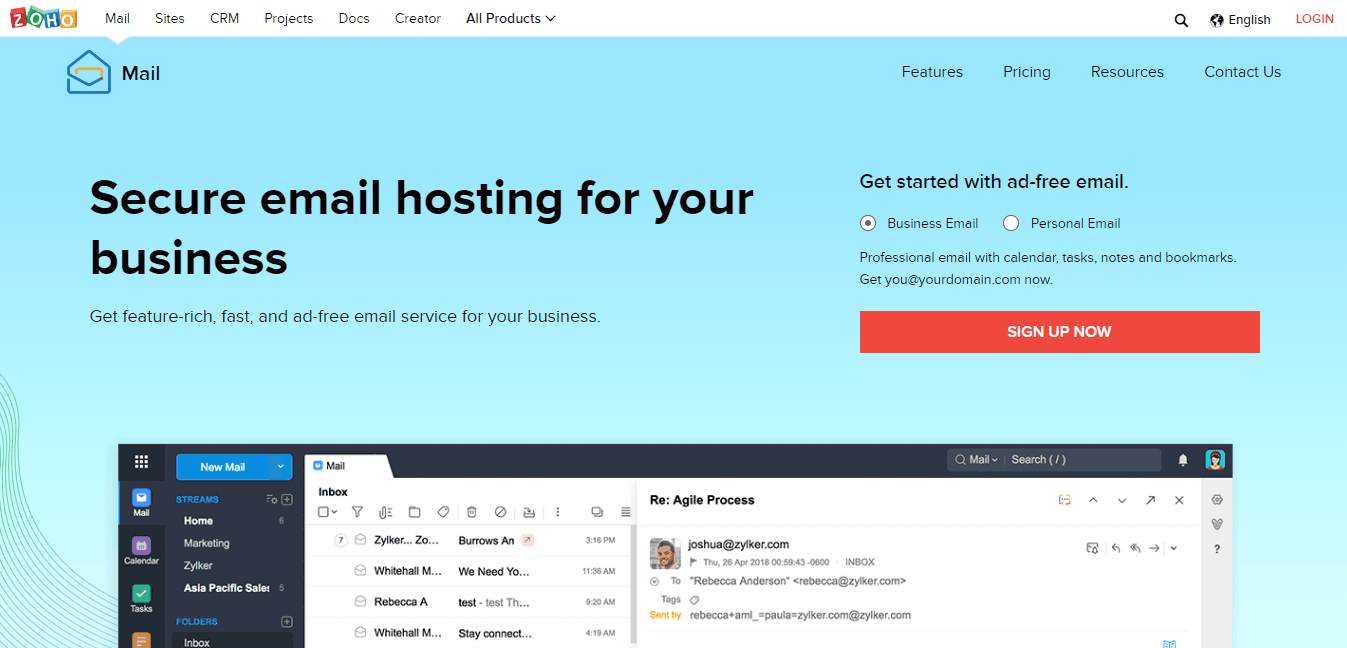Click the forward arrow icon
Viewport: 1347px width, 648px height.
[1154, 548]
